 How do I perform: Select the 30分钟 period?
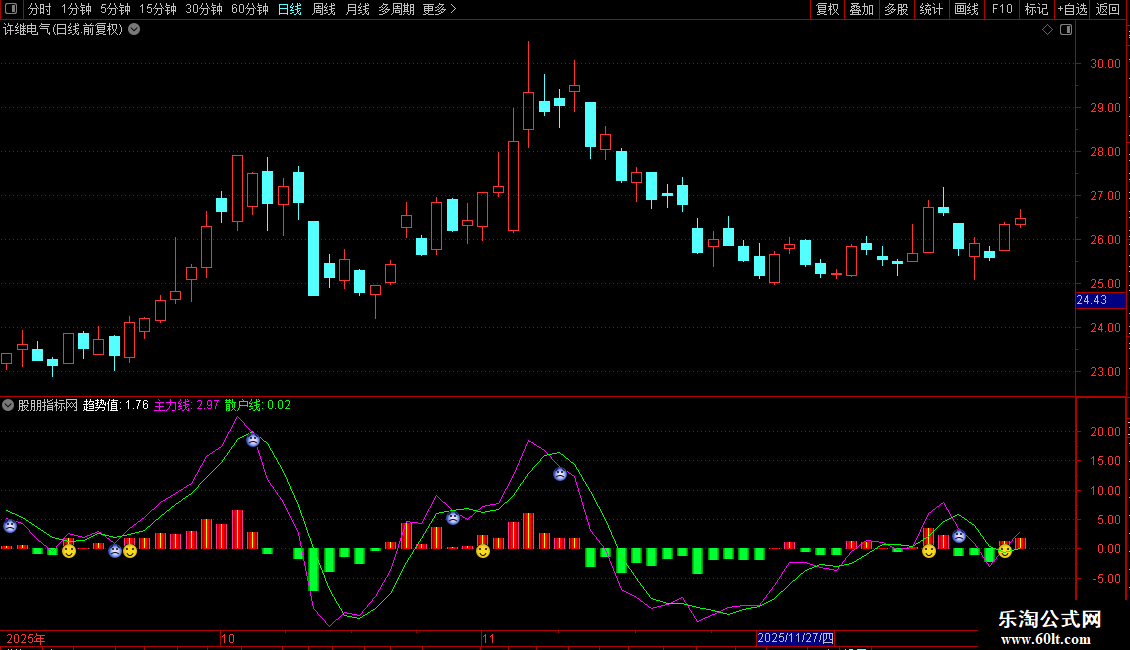(204, 9)
